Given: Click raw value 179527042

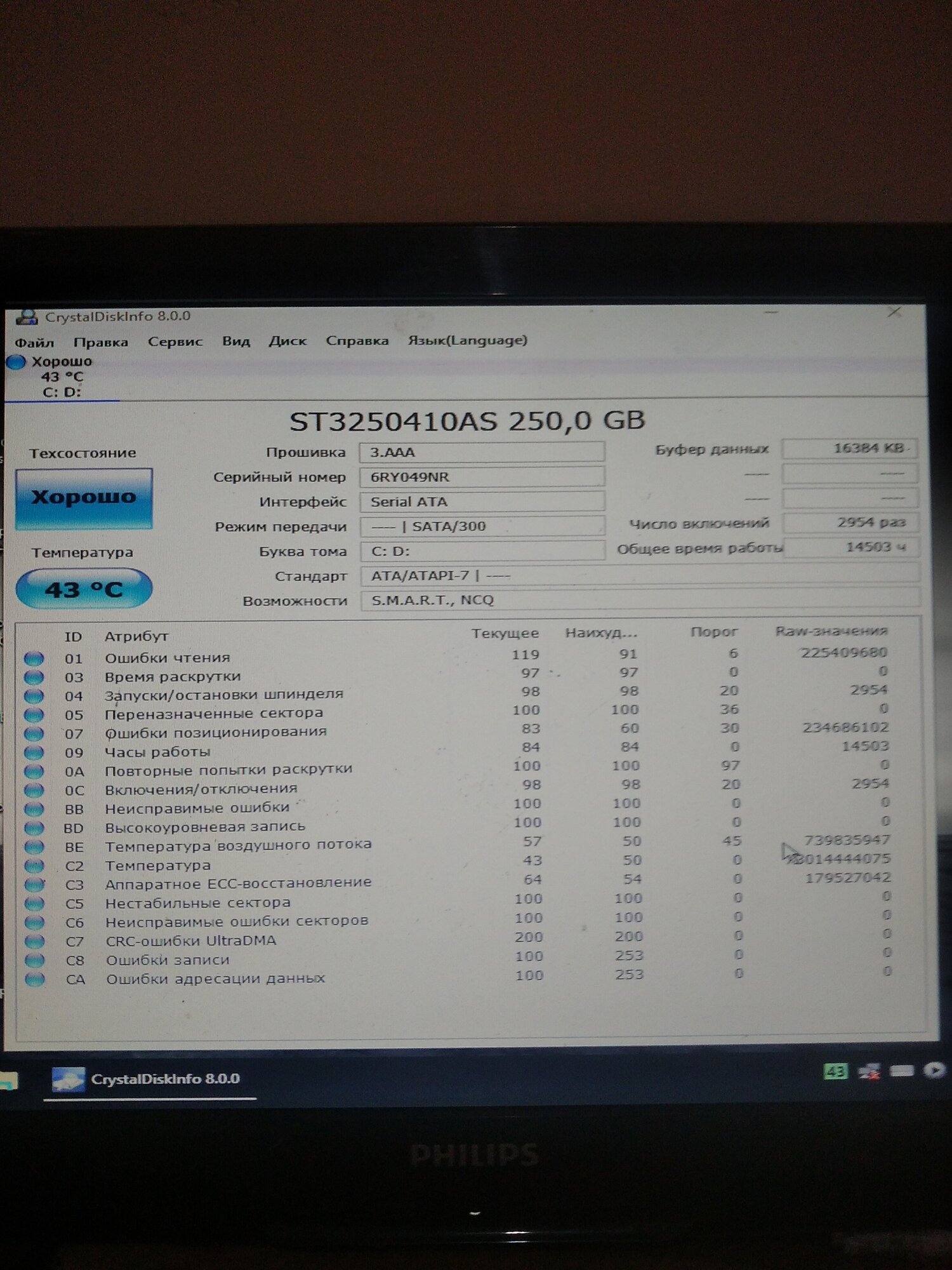Looking at the screenshot, I should click(x=848, y=878).
